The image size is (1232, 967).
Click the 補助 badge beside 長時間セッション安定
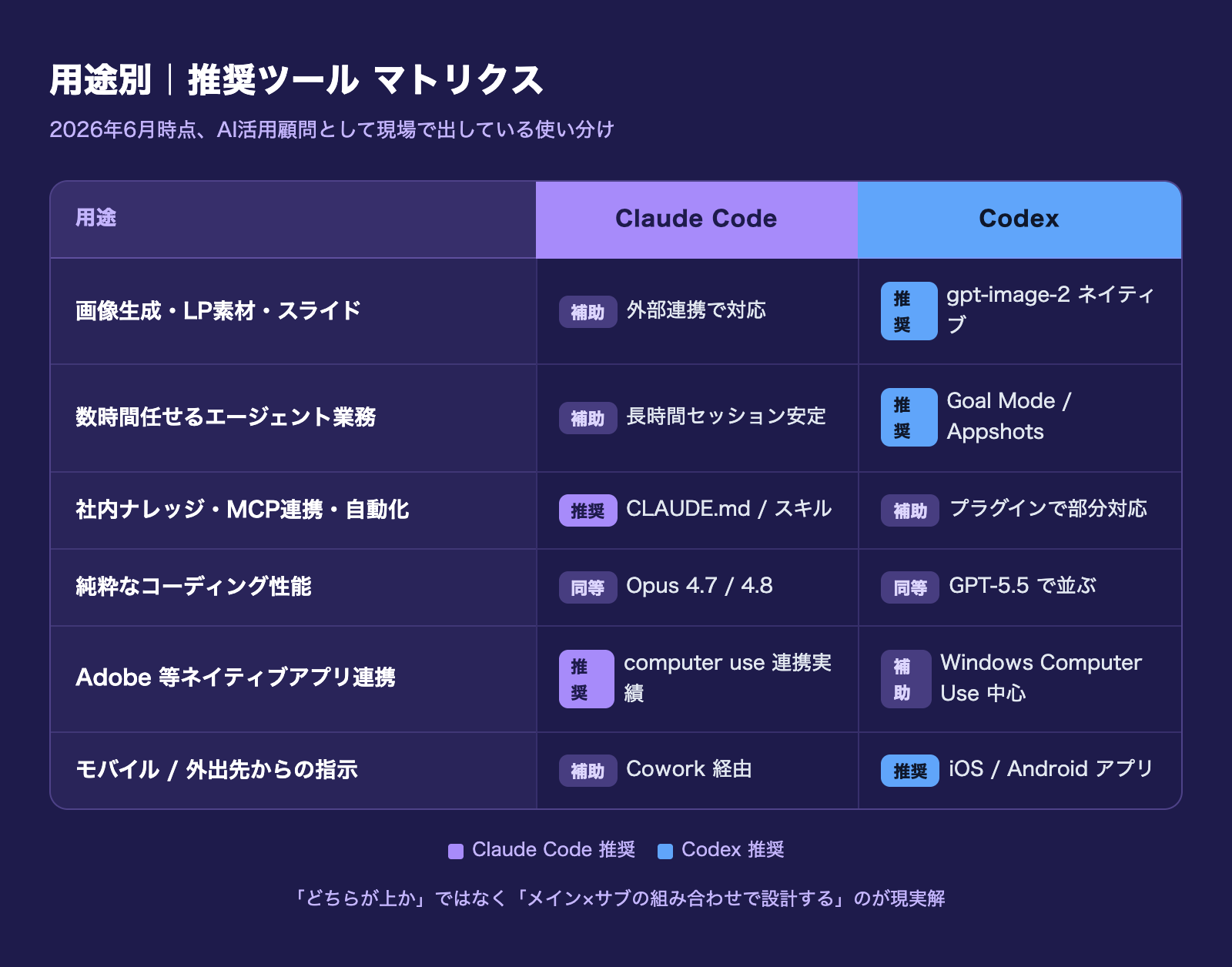pyautogui.click(x=588, y=418)
